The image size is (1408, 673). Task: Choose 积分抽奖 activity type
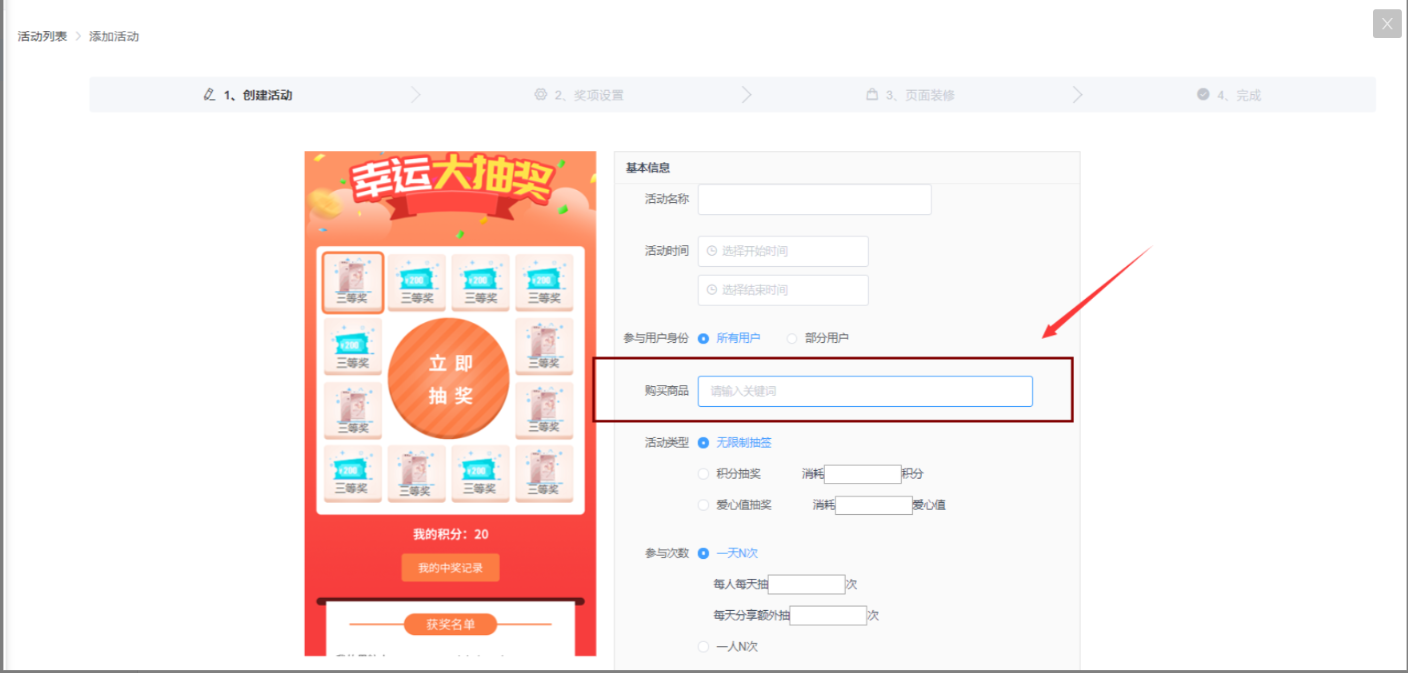[x=704, y=474]
